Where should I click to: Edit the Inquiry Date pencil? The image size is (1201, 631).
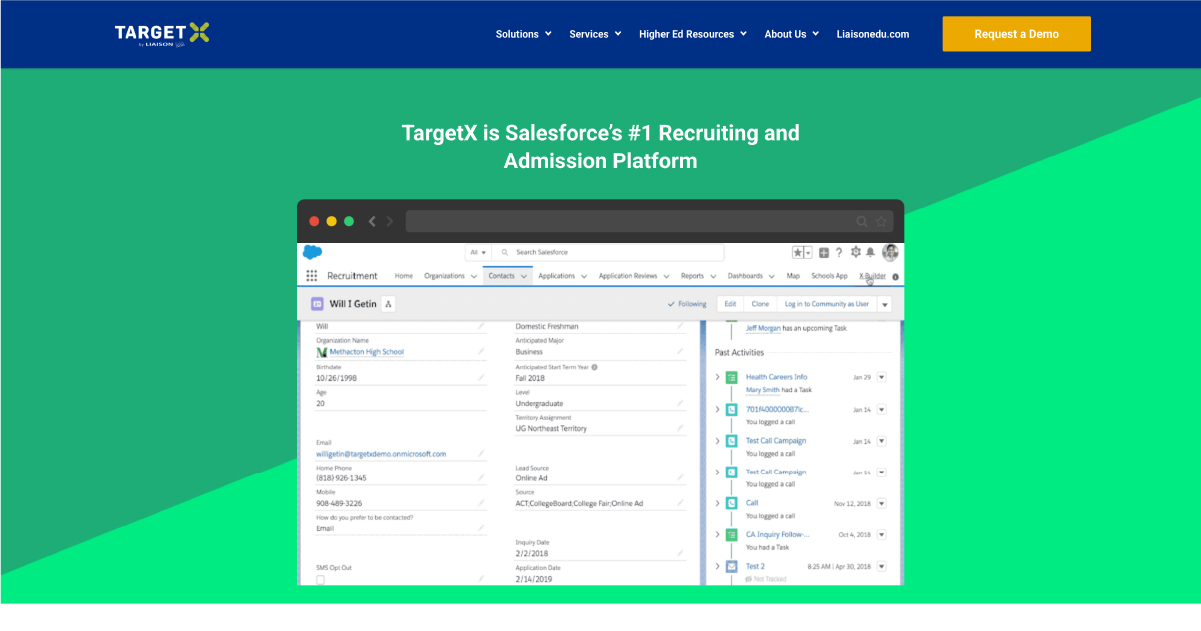[x=680, y=552]
